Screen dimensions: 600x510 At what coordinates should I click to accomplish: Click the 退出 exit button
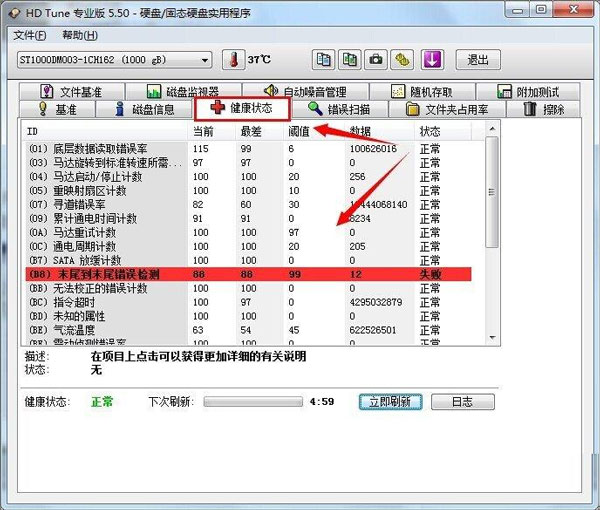click(478, 60)
